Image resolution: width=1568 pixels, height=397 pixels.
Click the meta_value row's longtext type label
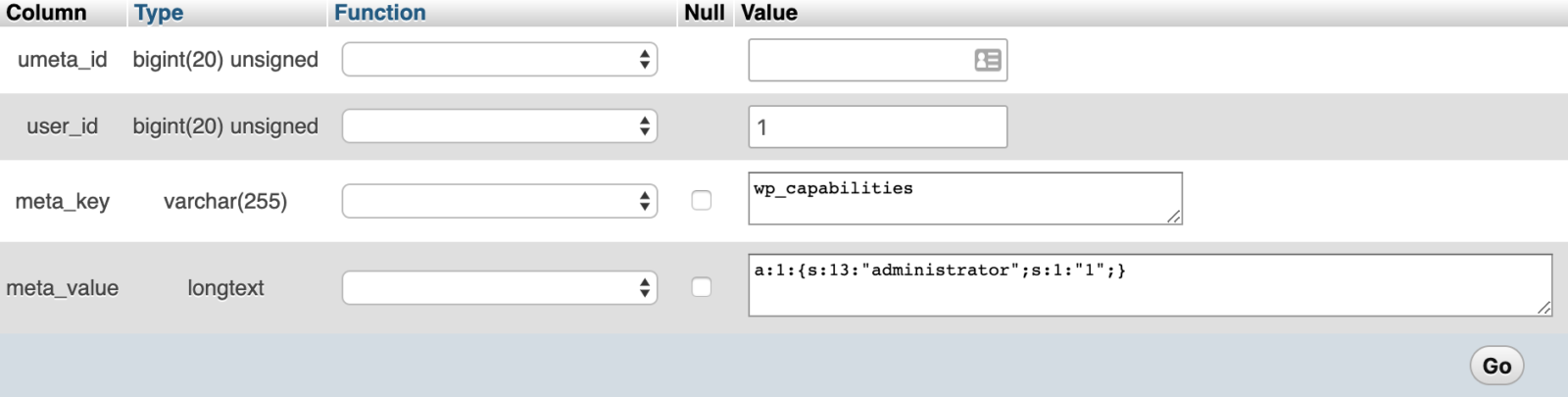(225, 288)
